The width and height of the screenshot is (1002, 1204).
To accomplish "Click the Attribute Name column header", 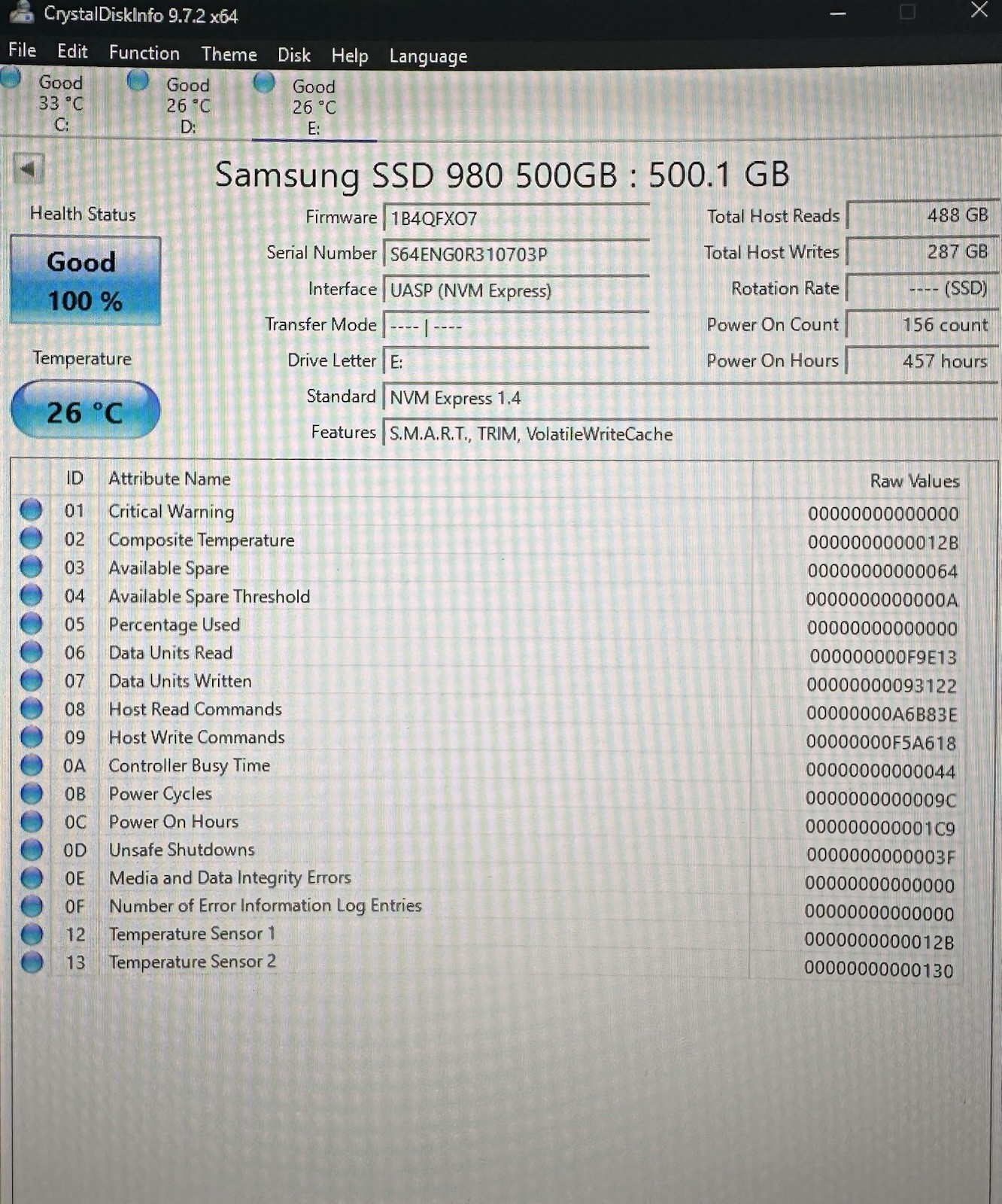I will tap(169, 479).
